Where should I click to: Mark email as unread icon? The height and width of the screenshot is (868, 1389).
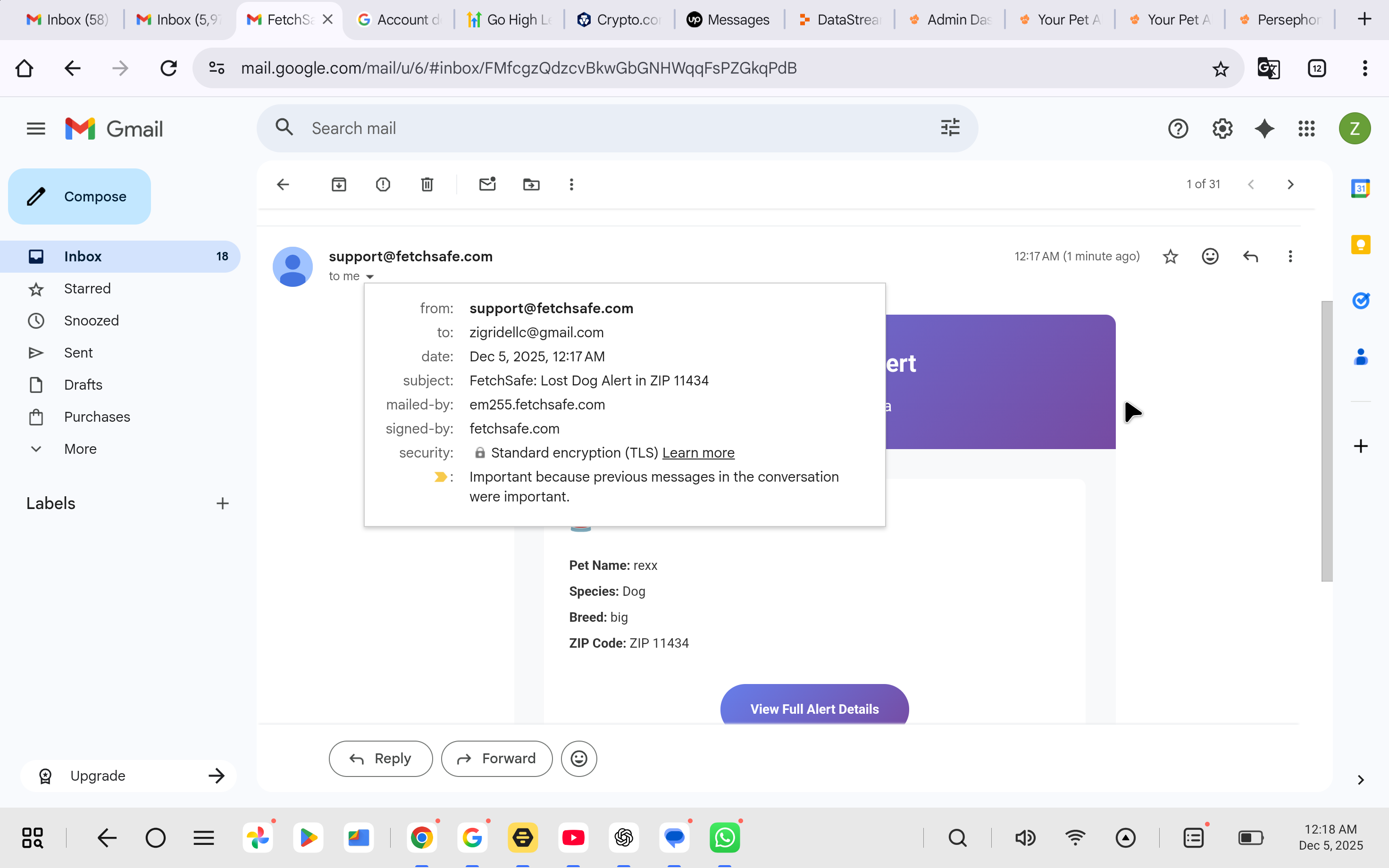[487, 184]
